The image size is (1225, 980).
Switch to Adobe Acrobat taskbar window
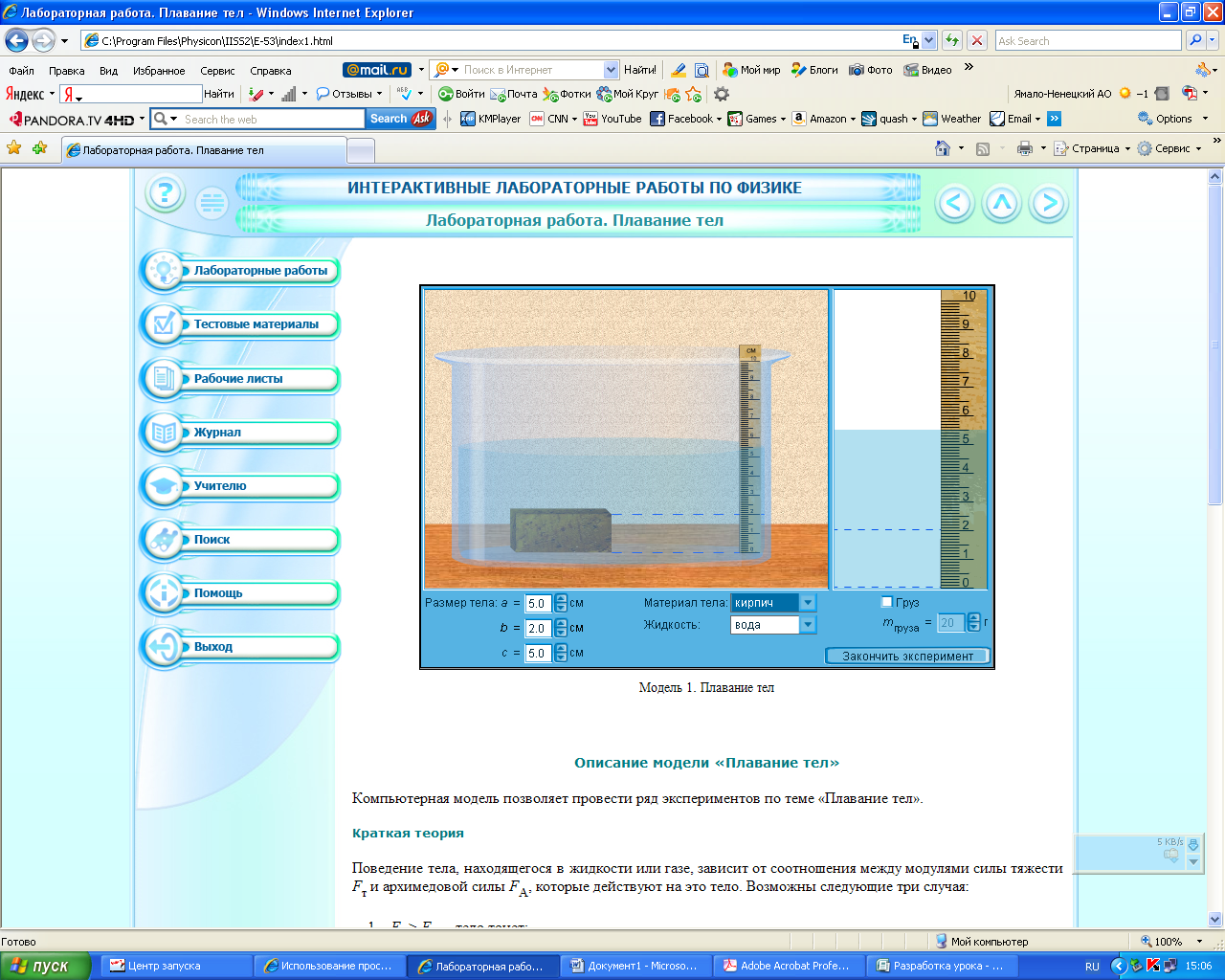789,966
